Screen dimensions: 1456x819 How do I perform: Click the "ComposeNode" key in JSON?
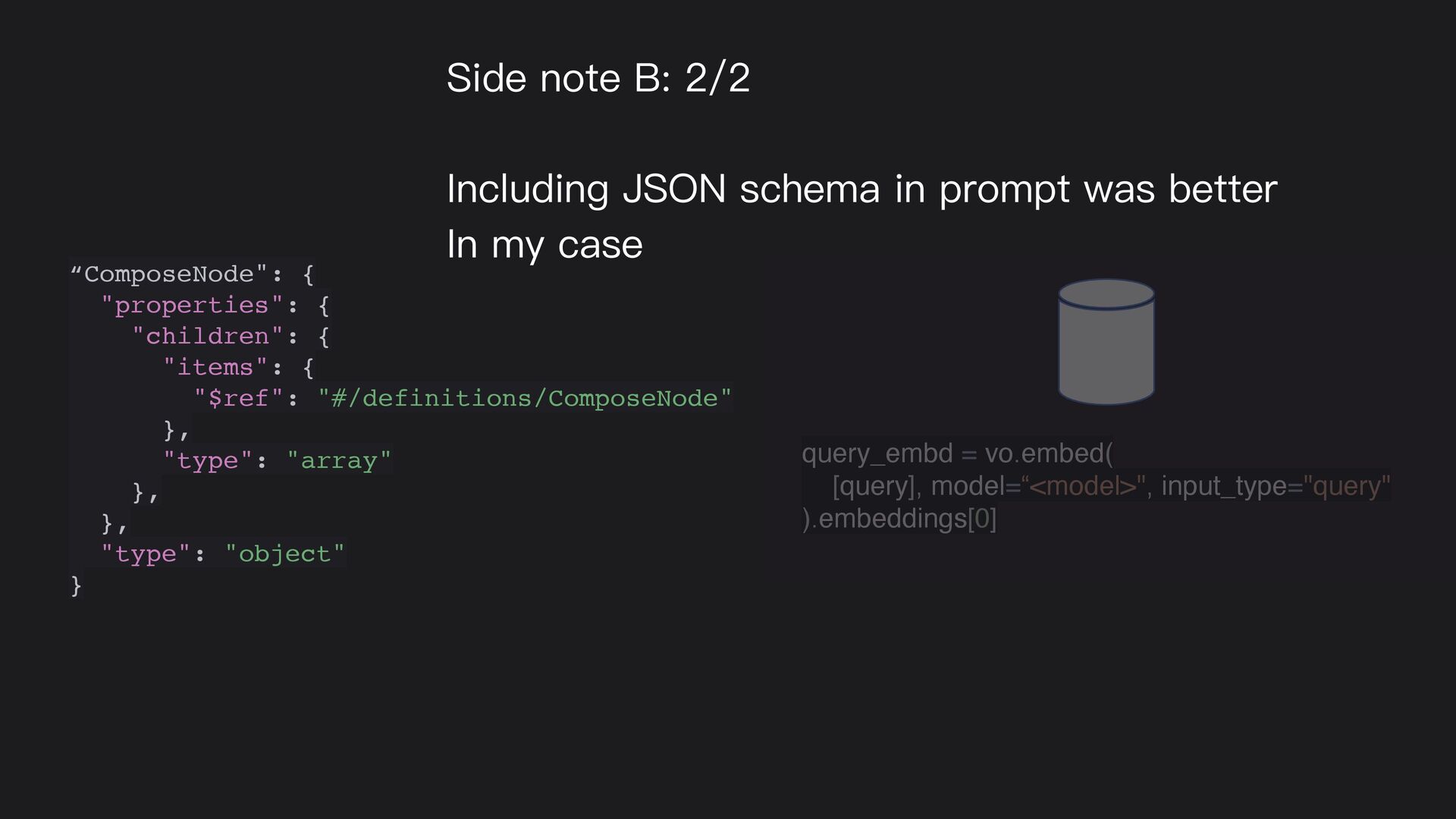169,274
